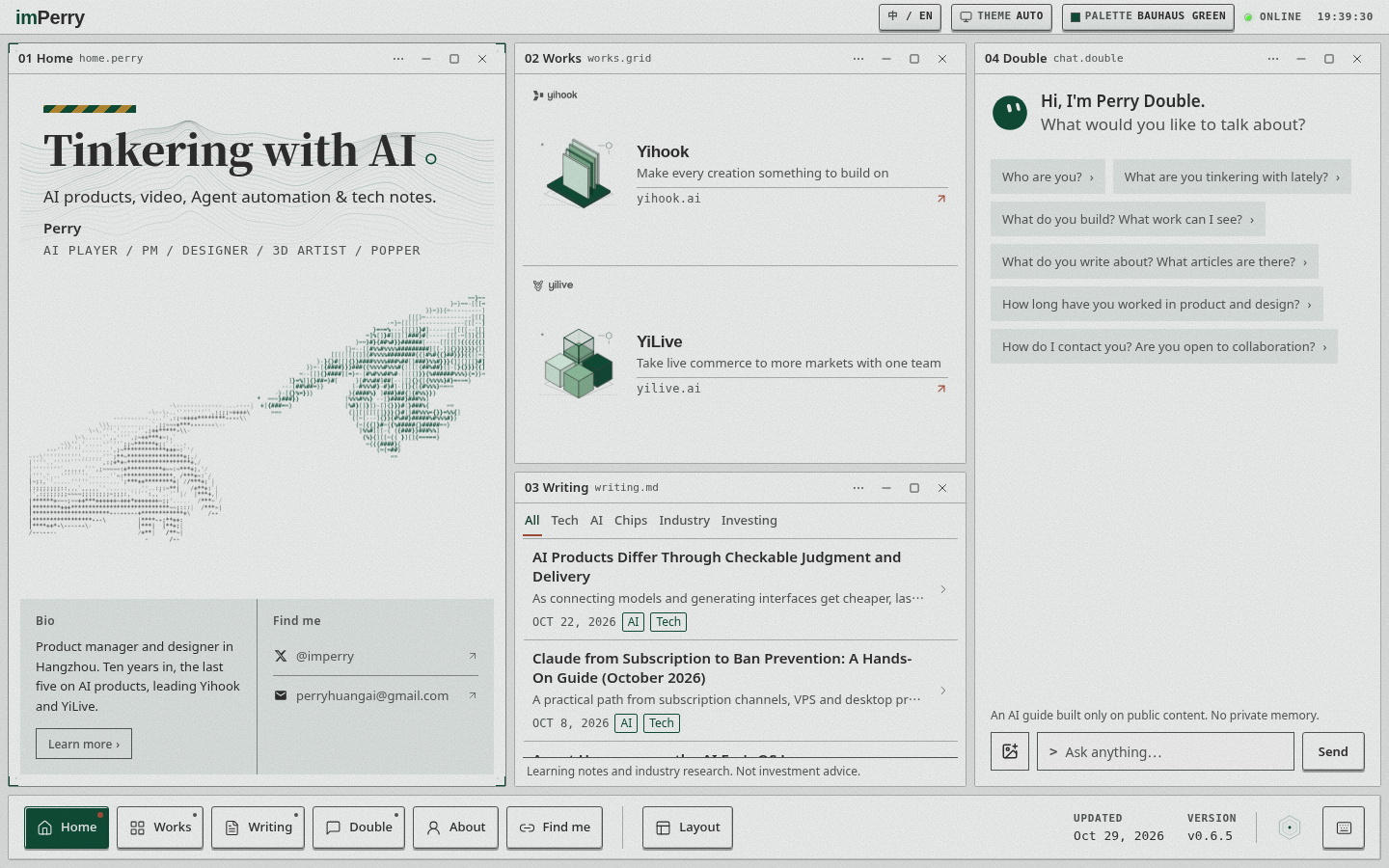Toggle language between Chinese and English

click(x=910, y=16)
